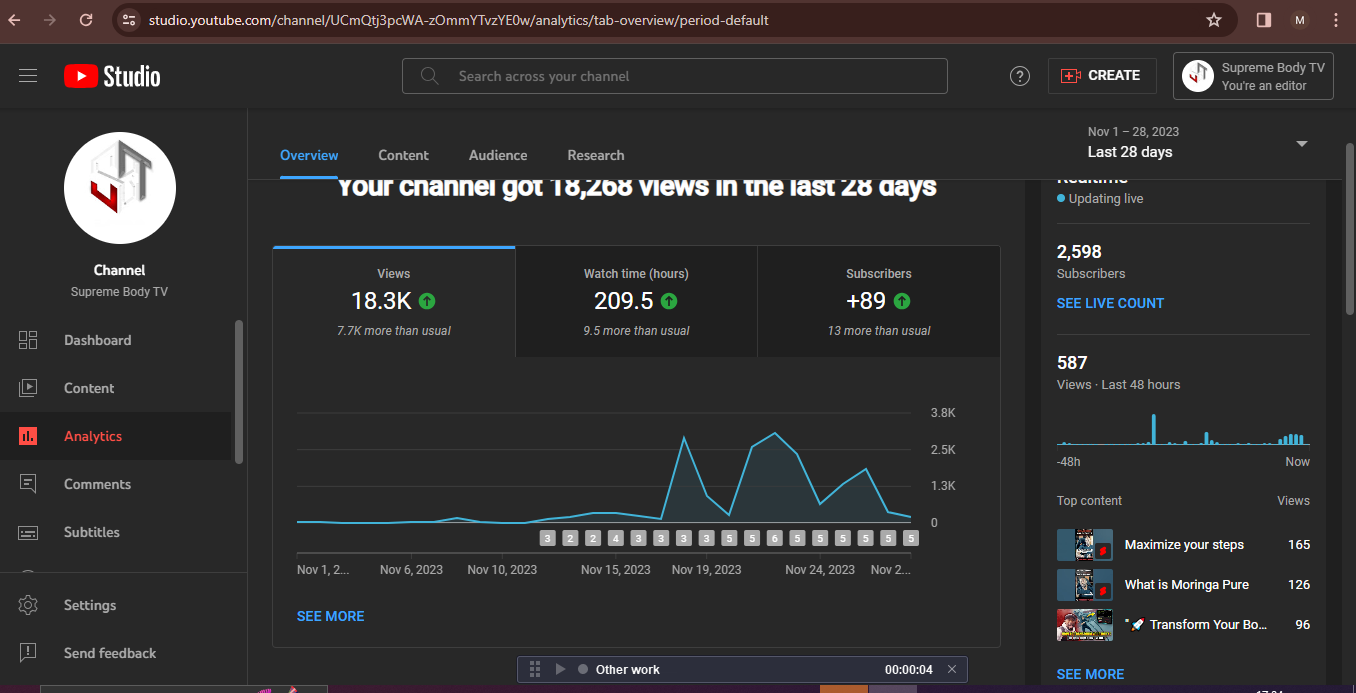Click the YouTube Studio logo
This screenshot has height=693, width=1356.
pyautogui.click(x=112, y=76)
